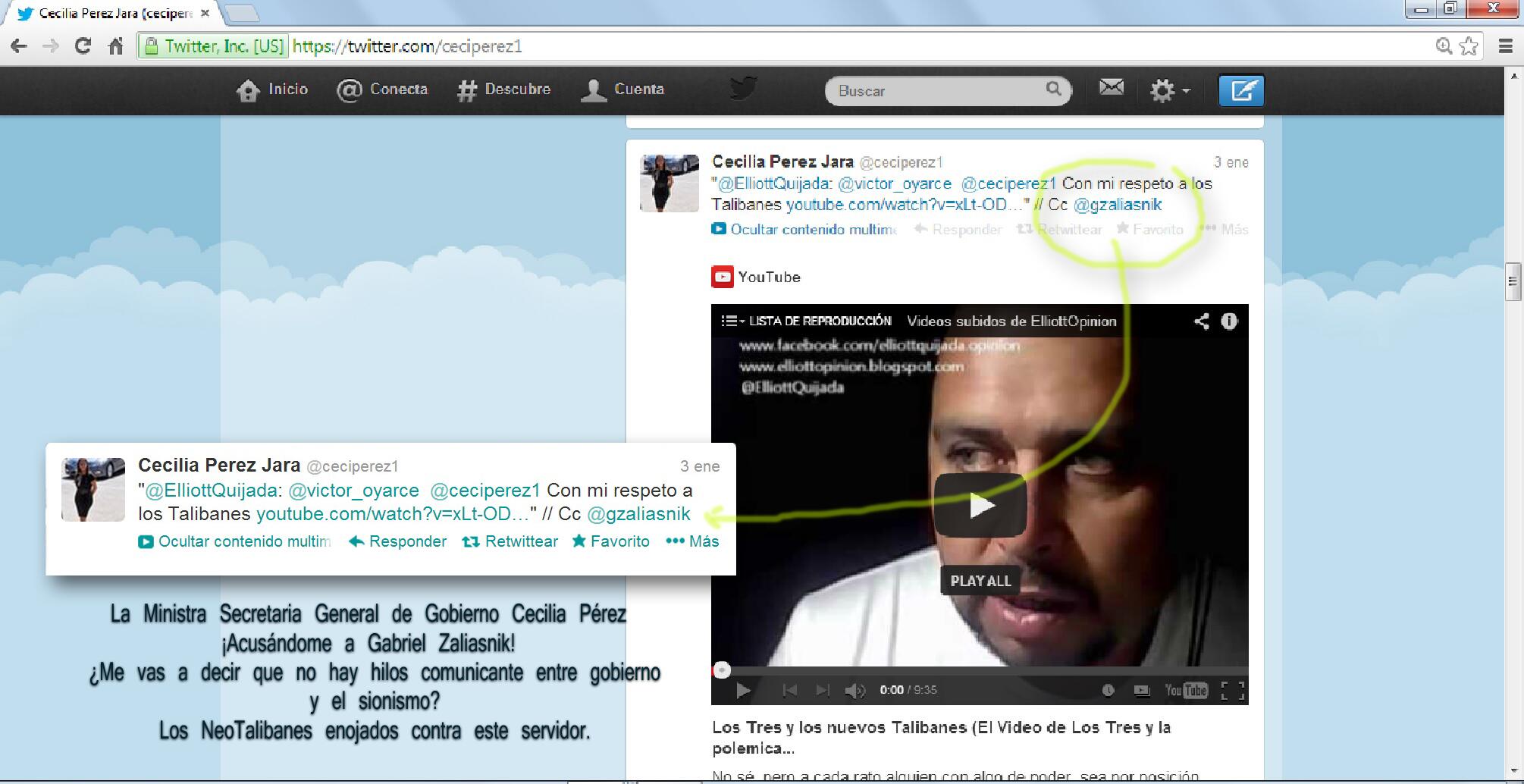
Task: View the Twitter, Inc. SSL certificate badge
Action: coord(215,46)
